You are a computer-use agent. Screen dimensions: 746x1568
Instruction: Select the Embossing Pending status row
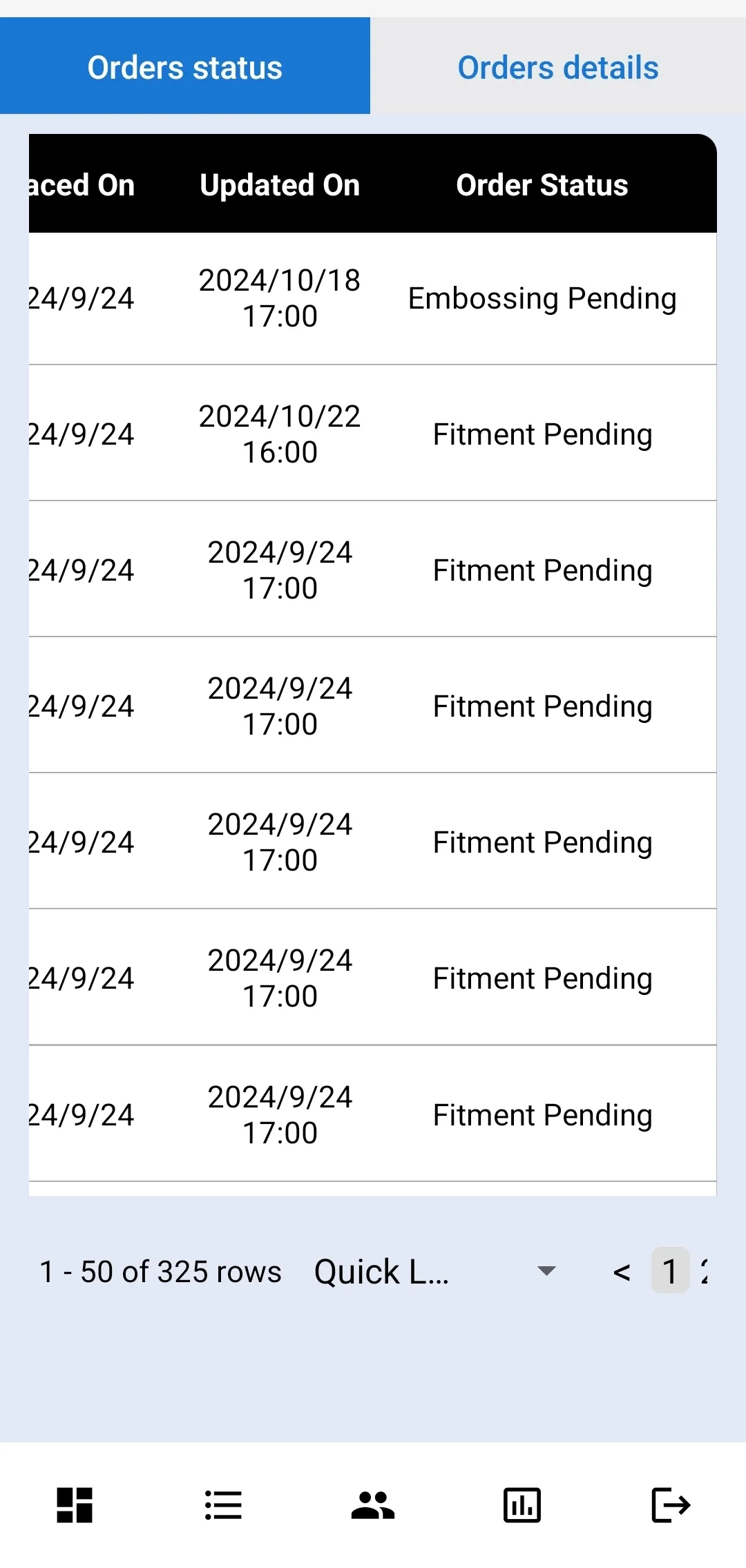[373, 298]
